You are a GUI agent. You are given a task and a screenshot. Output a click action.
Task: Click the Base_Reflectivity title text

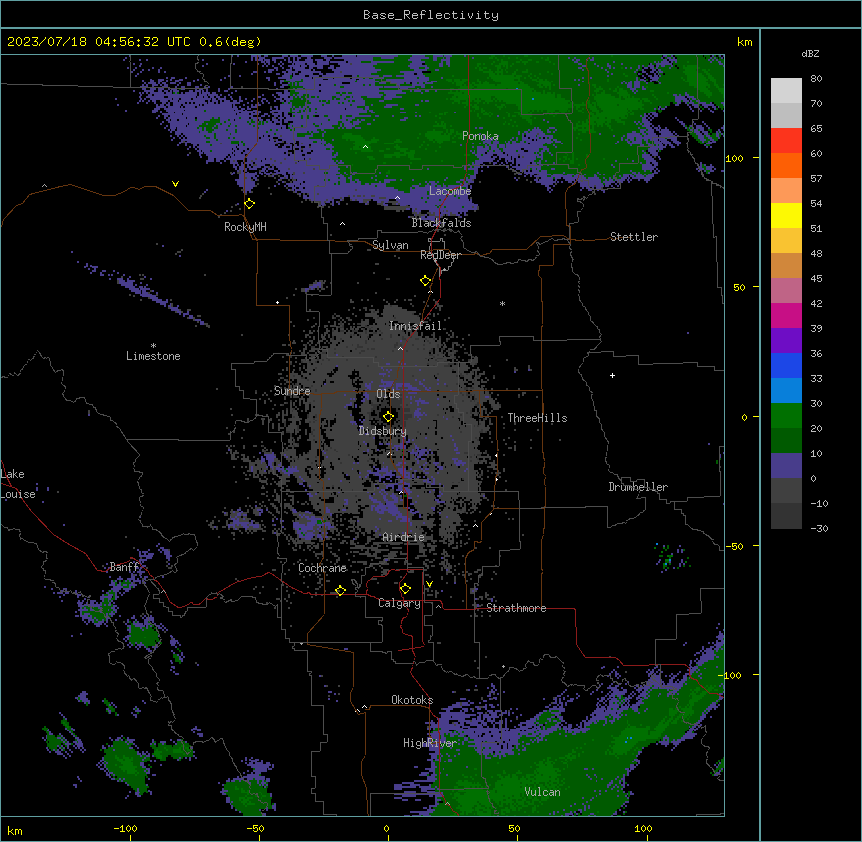pyautogui.click(x=431, y=15)
